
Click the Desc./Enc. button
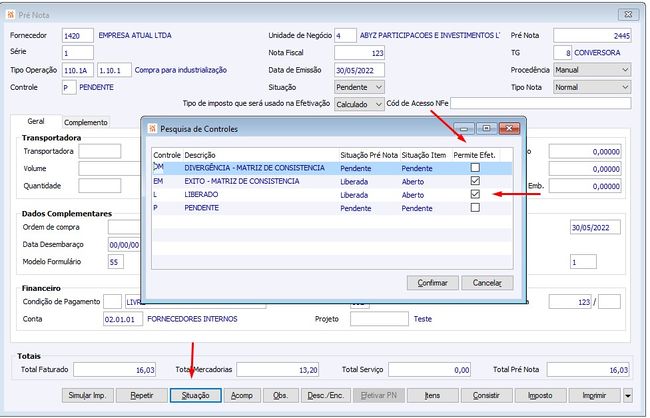[x=325, y=396]
